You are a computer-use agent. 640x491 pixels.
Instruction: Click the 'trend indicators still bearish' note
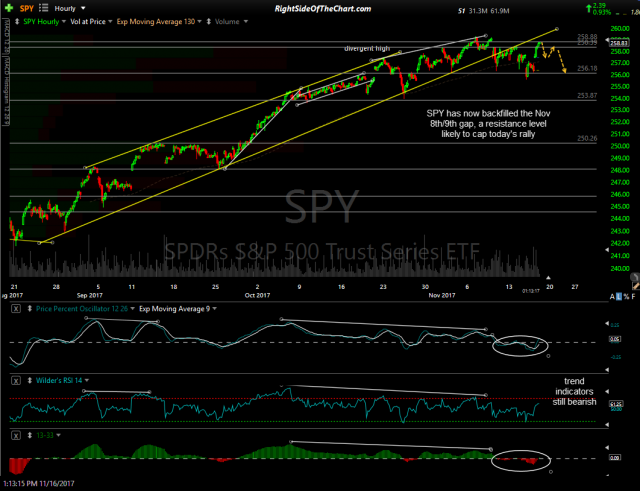[574, 391]
